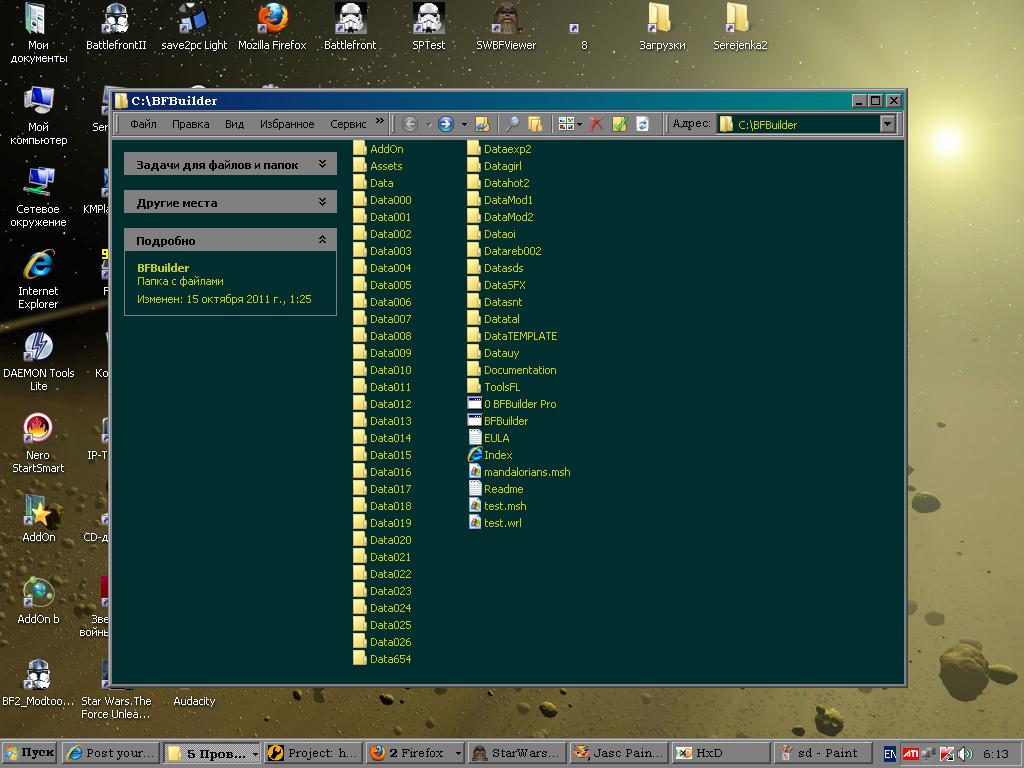Select the Documentation folder

click(x=512, y=370)
